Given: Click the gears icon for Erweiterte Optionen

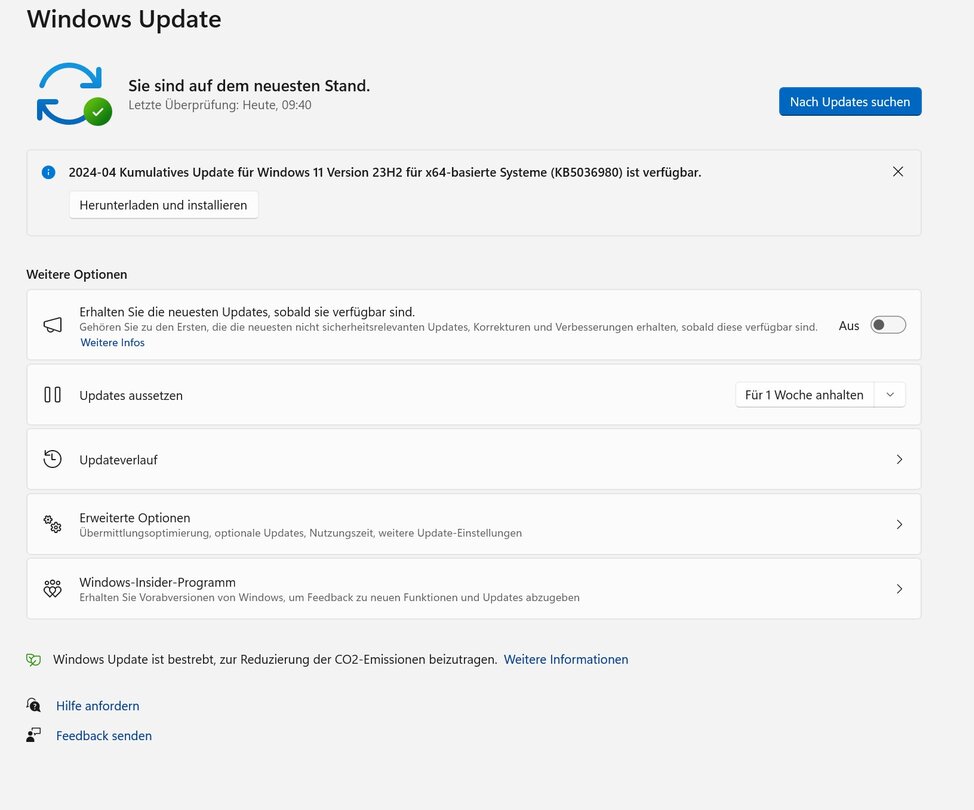Looking at the screenshot, I should point(53,524).
